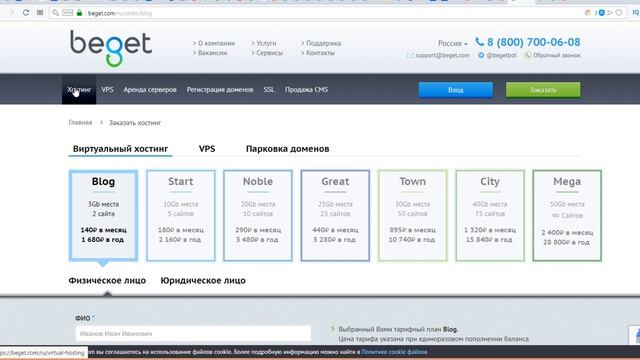Click the envelope icon next to support@beget.com

coord(410,55)
